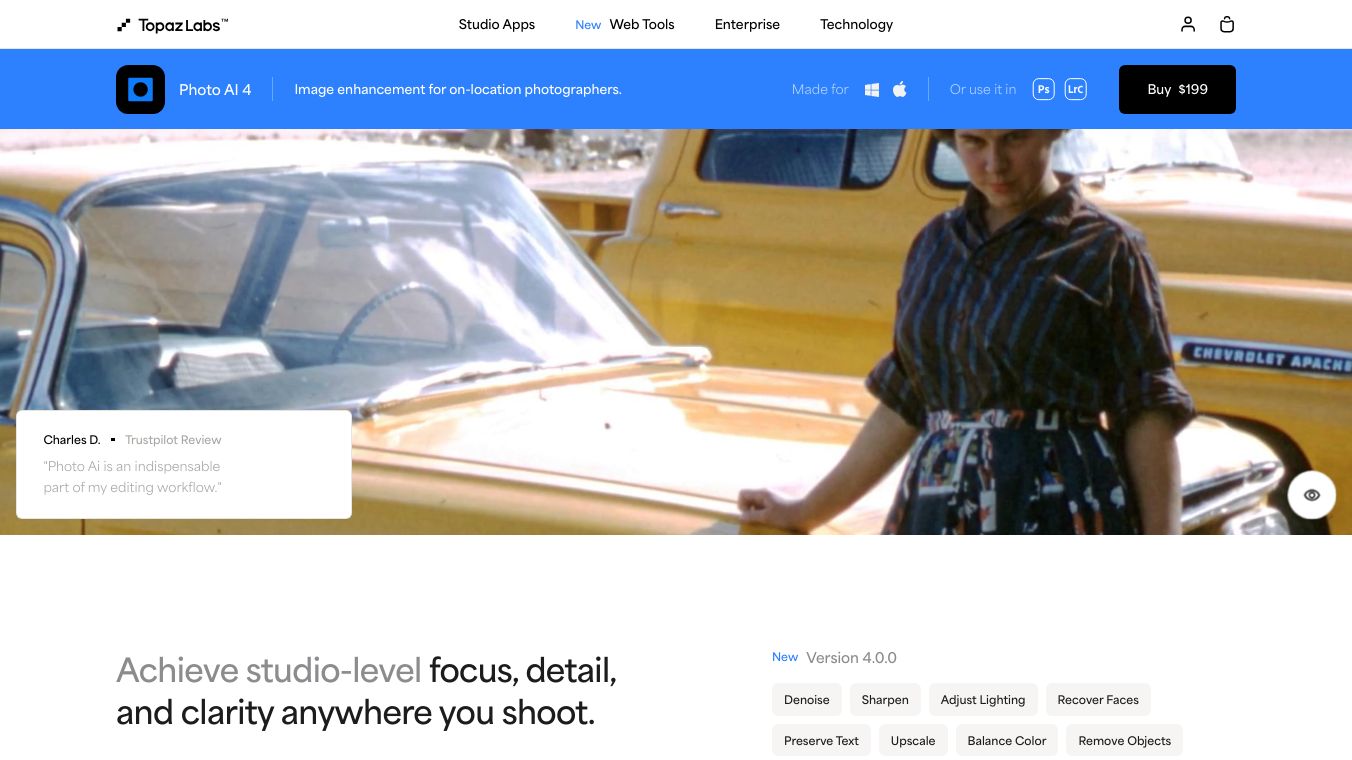1352x760 pixels.
Task: Click the Charles D. review quote text
Action: click(x=133, y=477)
